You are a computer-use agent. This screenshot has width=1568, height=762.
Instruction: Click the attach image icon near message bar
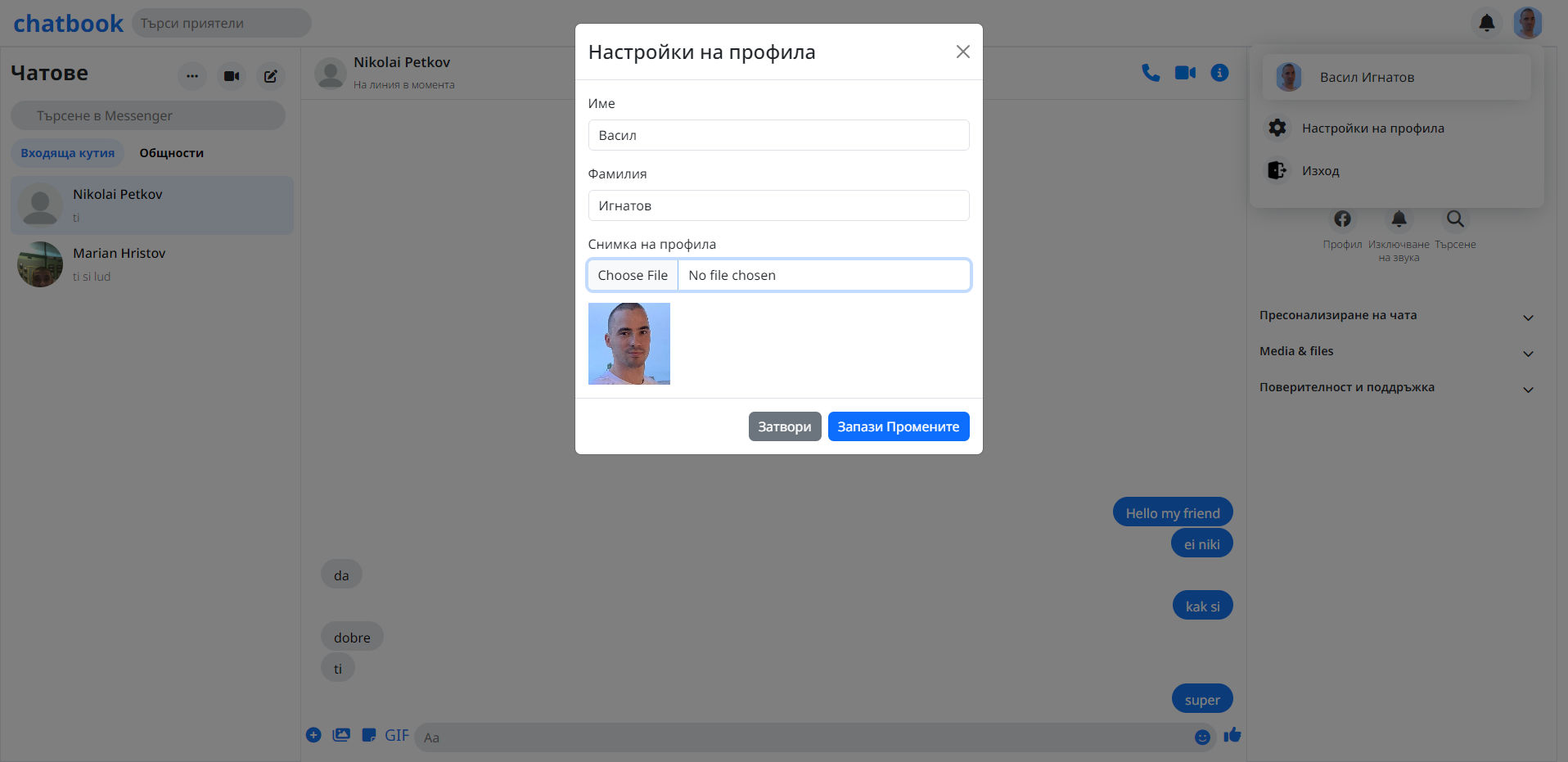coord(341,734)
